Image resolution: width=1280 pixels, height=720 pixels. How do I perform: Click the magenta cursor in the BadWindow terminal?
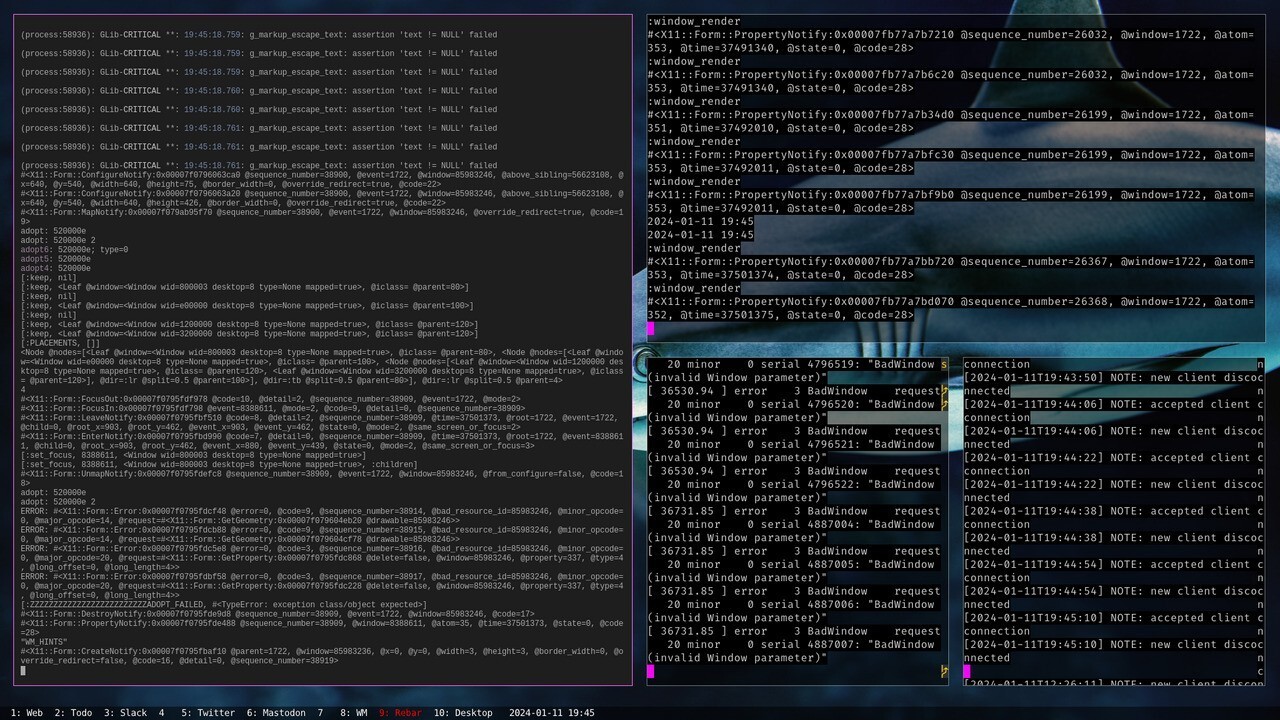(651, 671)
